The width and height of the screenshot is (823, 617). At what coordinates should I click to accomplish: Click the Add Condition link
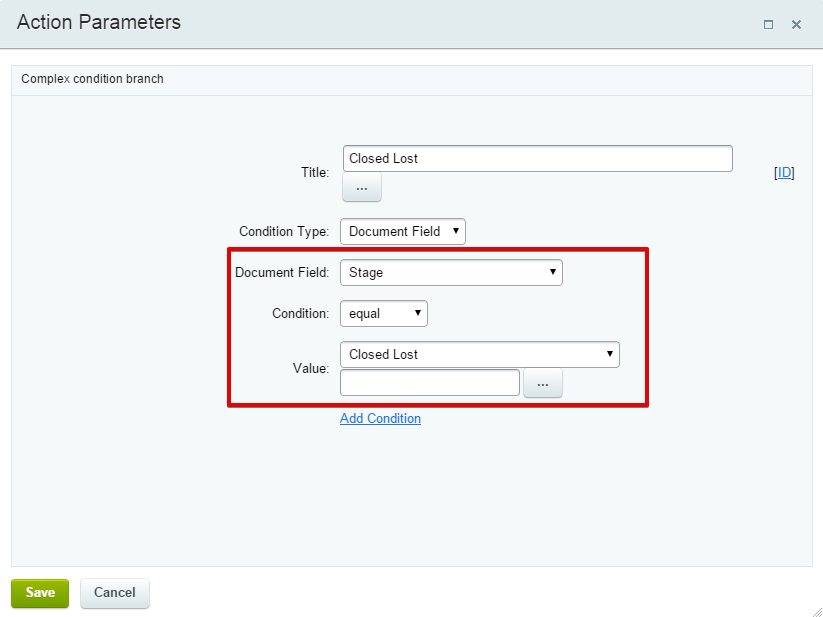pyautogui.click(x=381, y=418)
